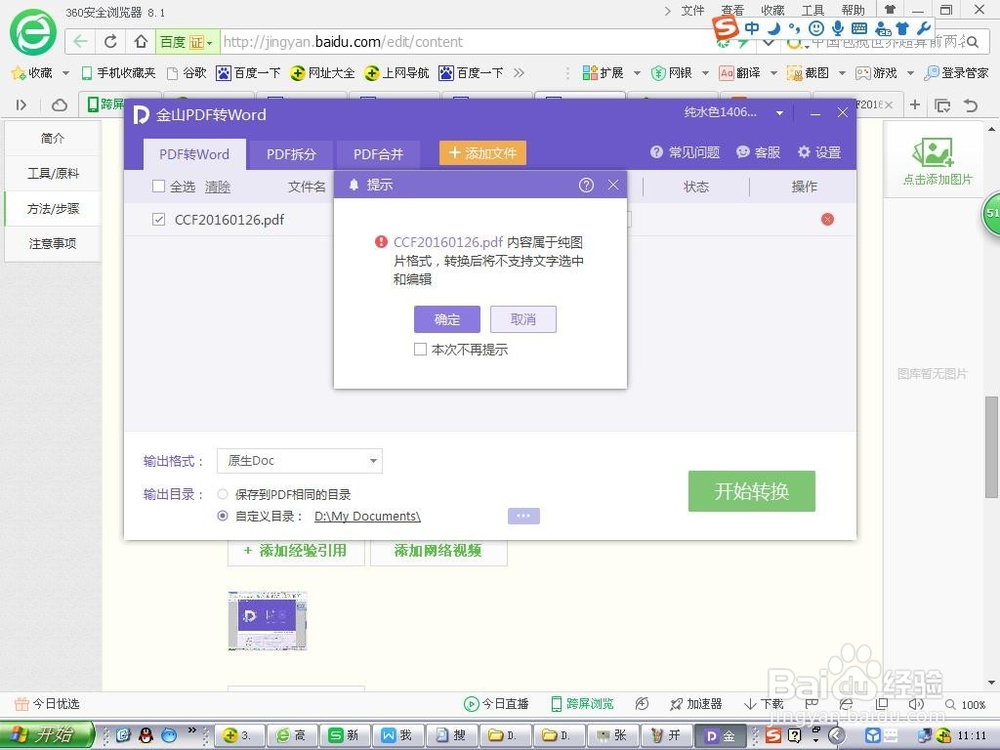Image resolution: width=1000 pixels, height=750 pixels.
Task: Go to browser home page icon
Action: (140, 41)
